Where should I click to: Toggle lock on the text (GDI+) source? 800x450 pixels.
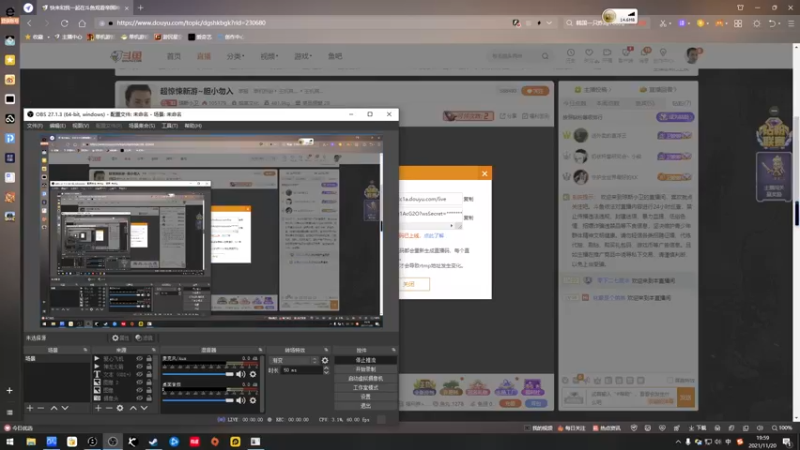pyautogui.click(x=149, y=374)
